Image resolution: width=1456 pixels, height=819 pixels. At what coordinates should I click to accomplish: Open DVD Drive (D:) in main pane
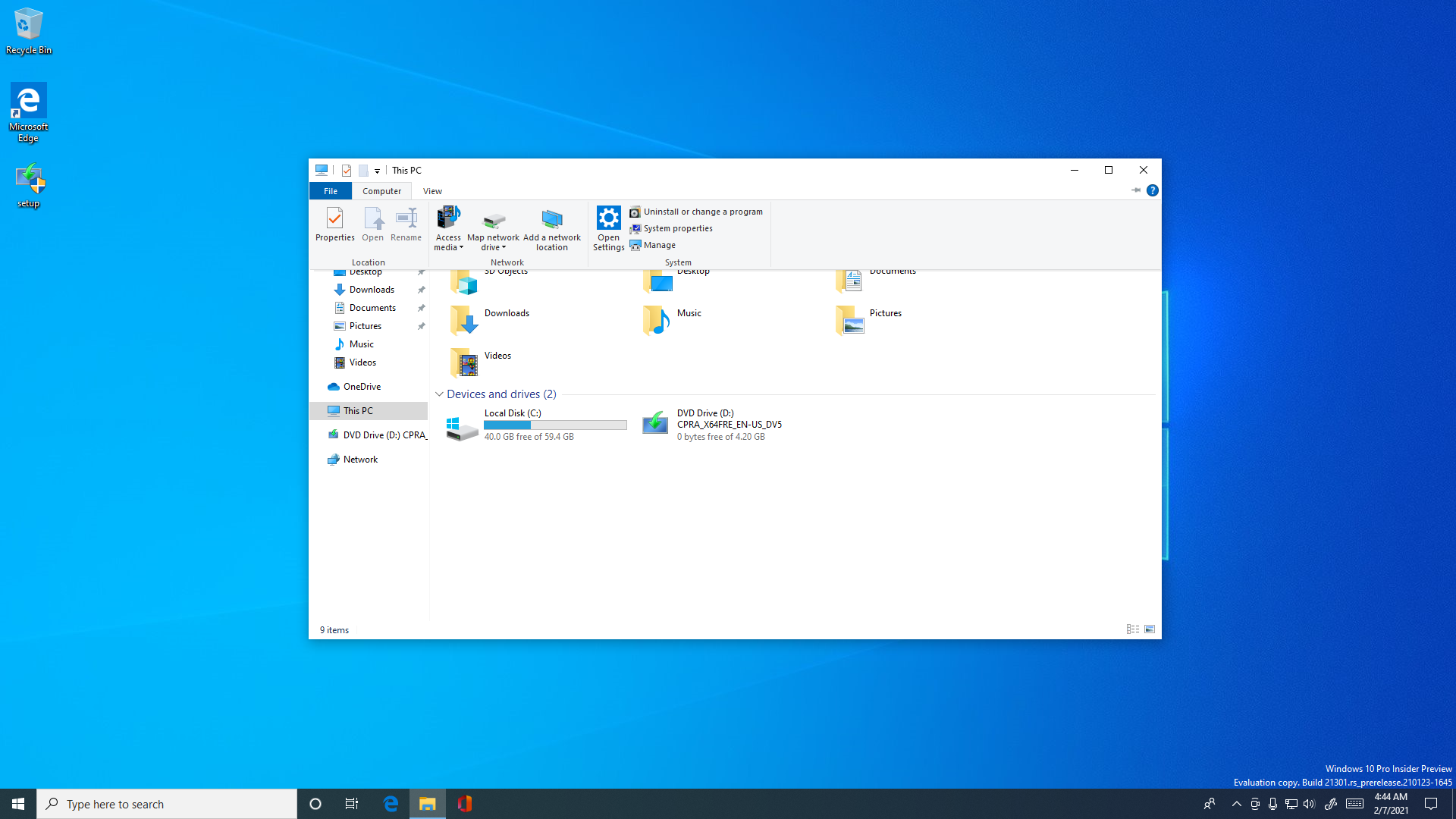coord(655,424)
